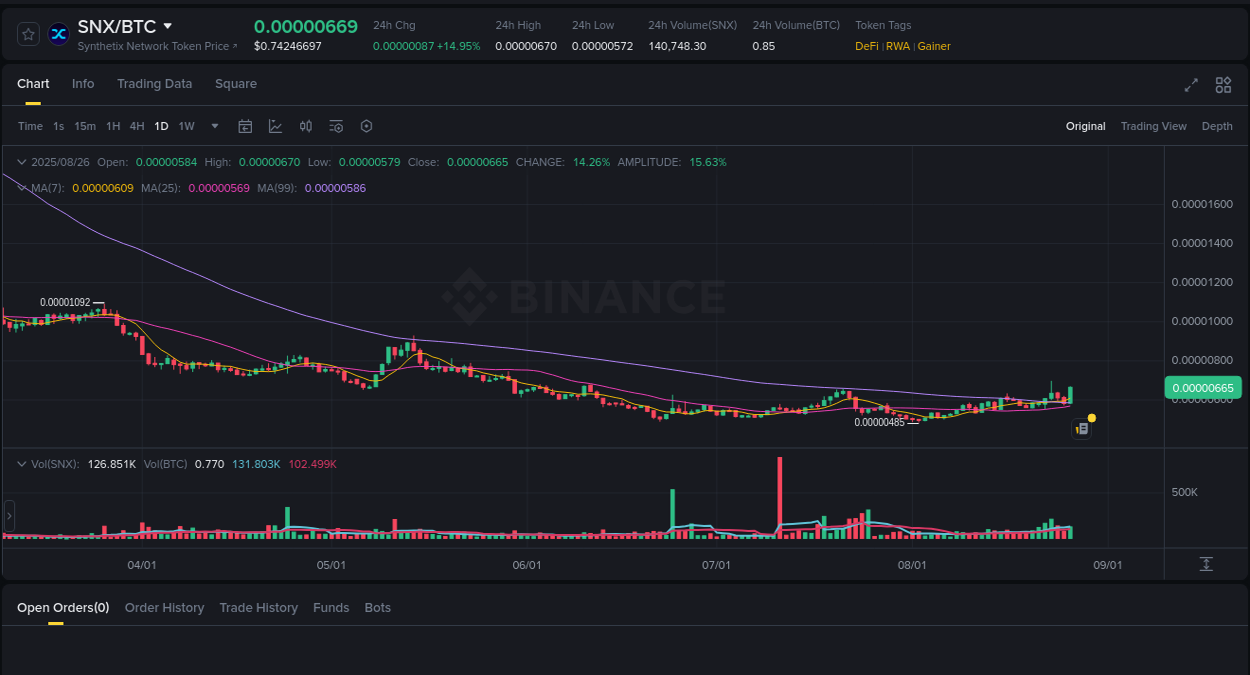Collapse the OHLC info row chevron

(21, 161)
